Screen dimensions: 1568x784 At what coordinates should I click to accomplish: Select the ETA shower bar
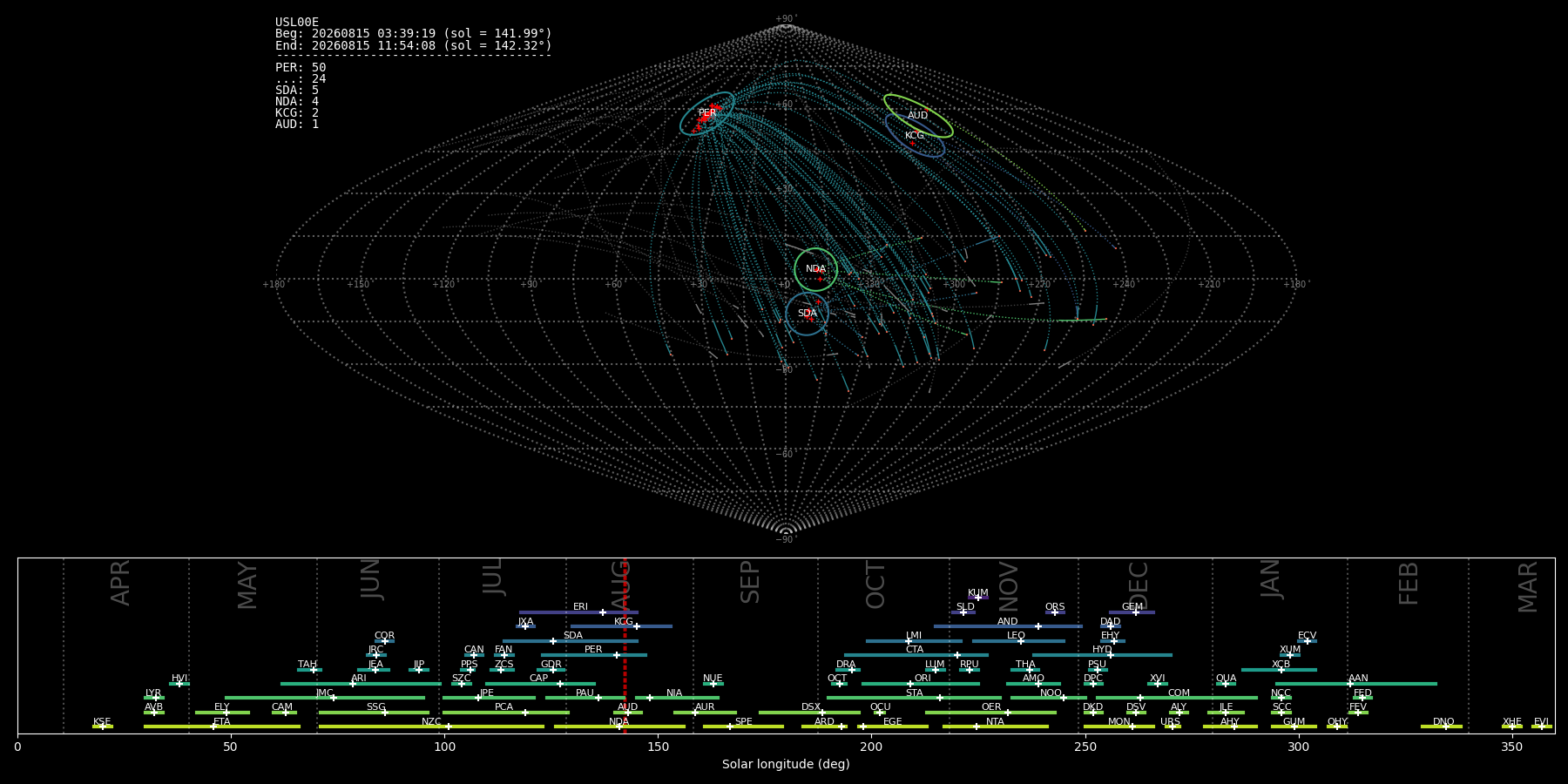[x=222, y=727]
